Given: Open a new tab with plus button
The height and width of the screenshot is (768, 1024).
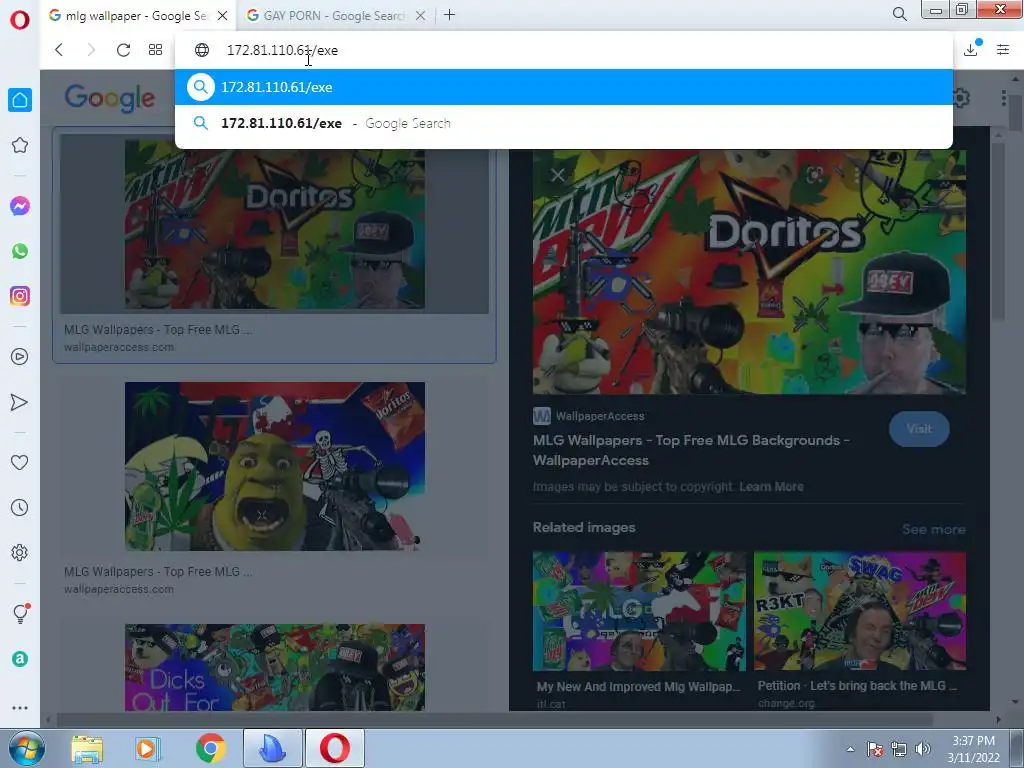Looking at the screenshot, I should click(x=449, y=15).
